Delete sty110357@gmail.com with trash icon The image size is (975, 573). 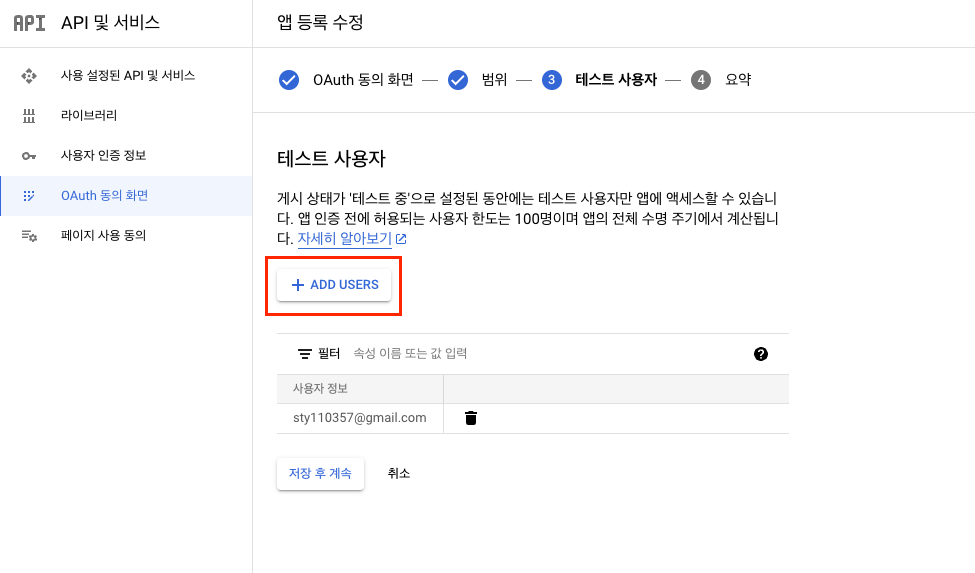coord(471,418)
